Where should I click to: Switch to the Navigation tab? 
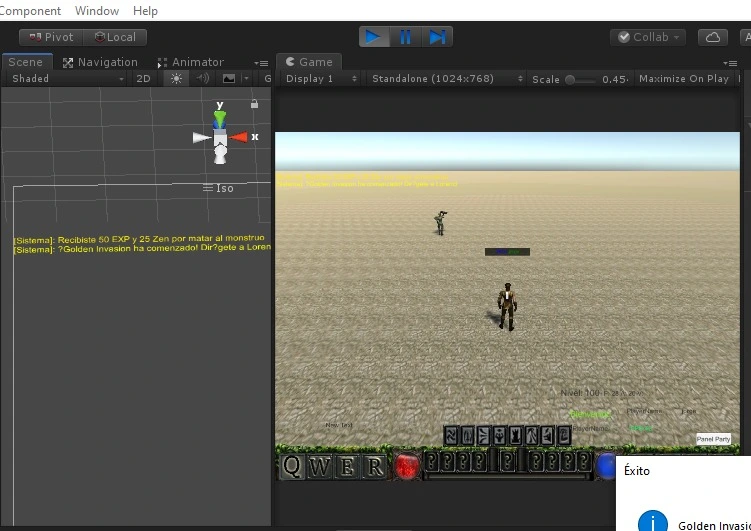coord(101,62)
